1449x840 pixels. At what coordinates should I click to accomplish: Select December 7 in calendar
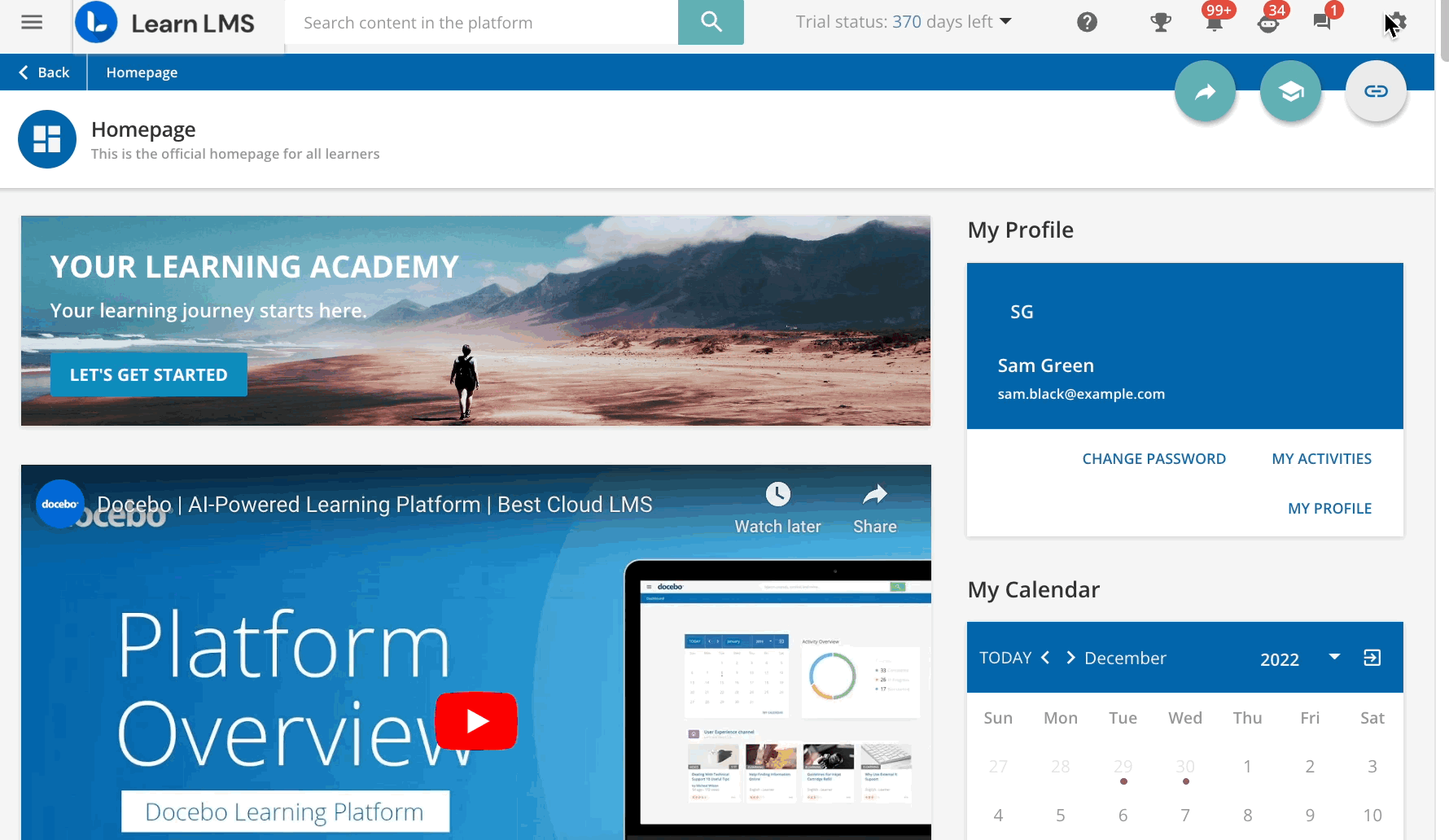tap(1185, 815)
